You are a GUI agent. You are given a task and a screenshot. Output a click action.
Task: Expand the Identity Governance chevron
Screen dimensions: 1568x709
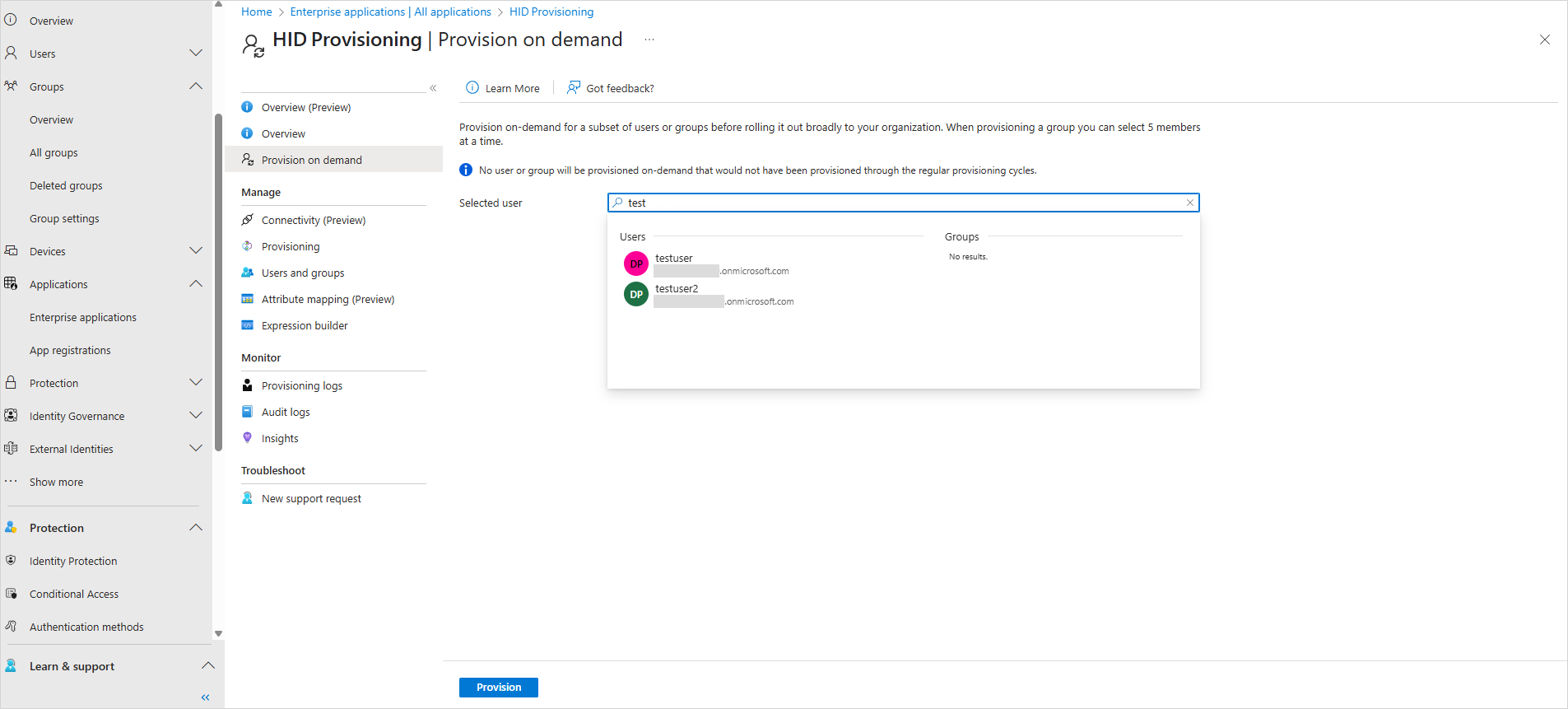point(196,415)
